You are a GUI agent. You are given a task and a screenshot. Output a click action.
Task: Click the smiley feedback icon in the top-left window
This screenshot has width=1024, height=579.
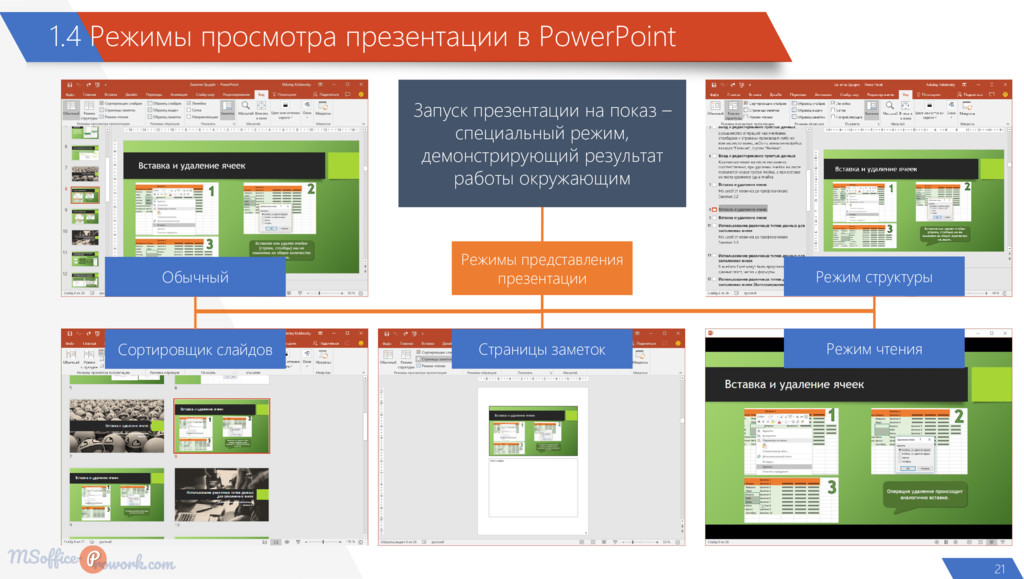(x=361, y=94)
